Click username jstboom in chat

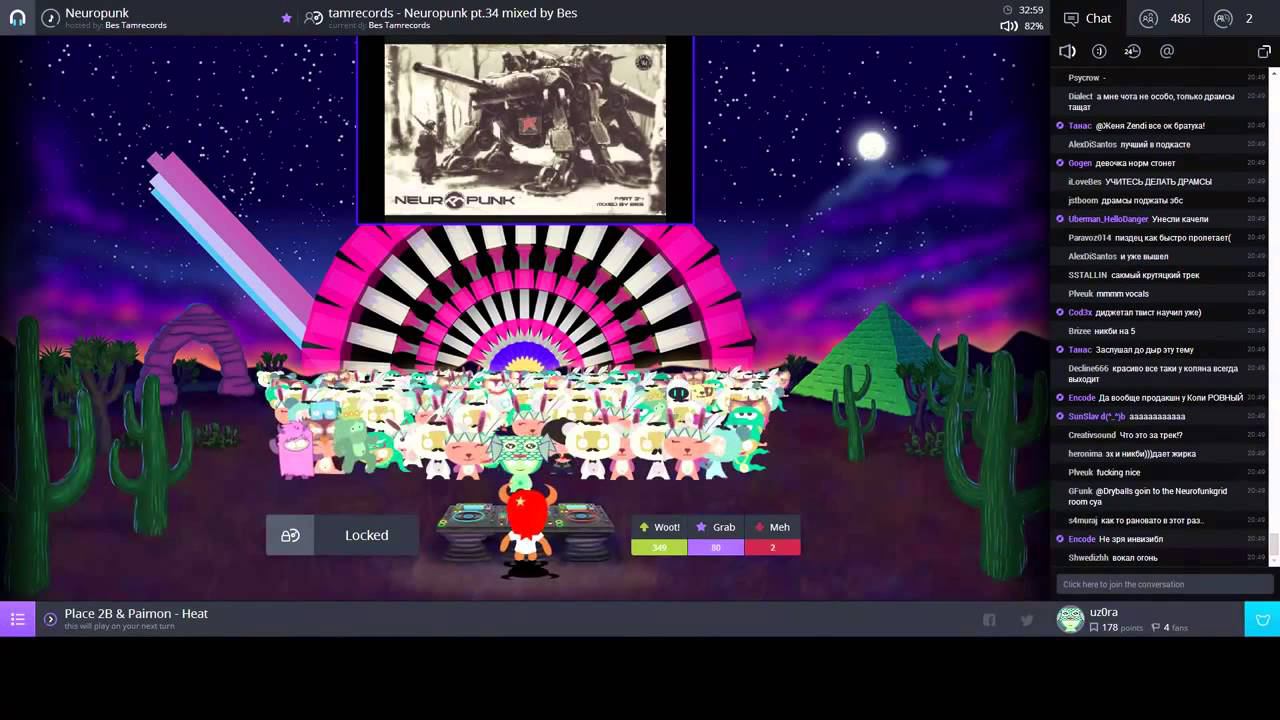tap(1084, 201)
